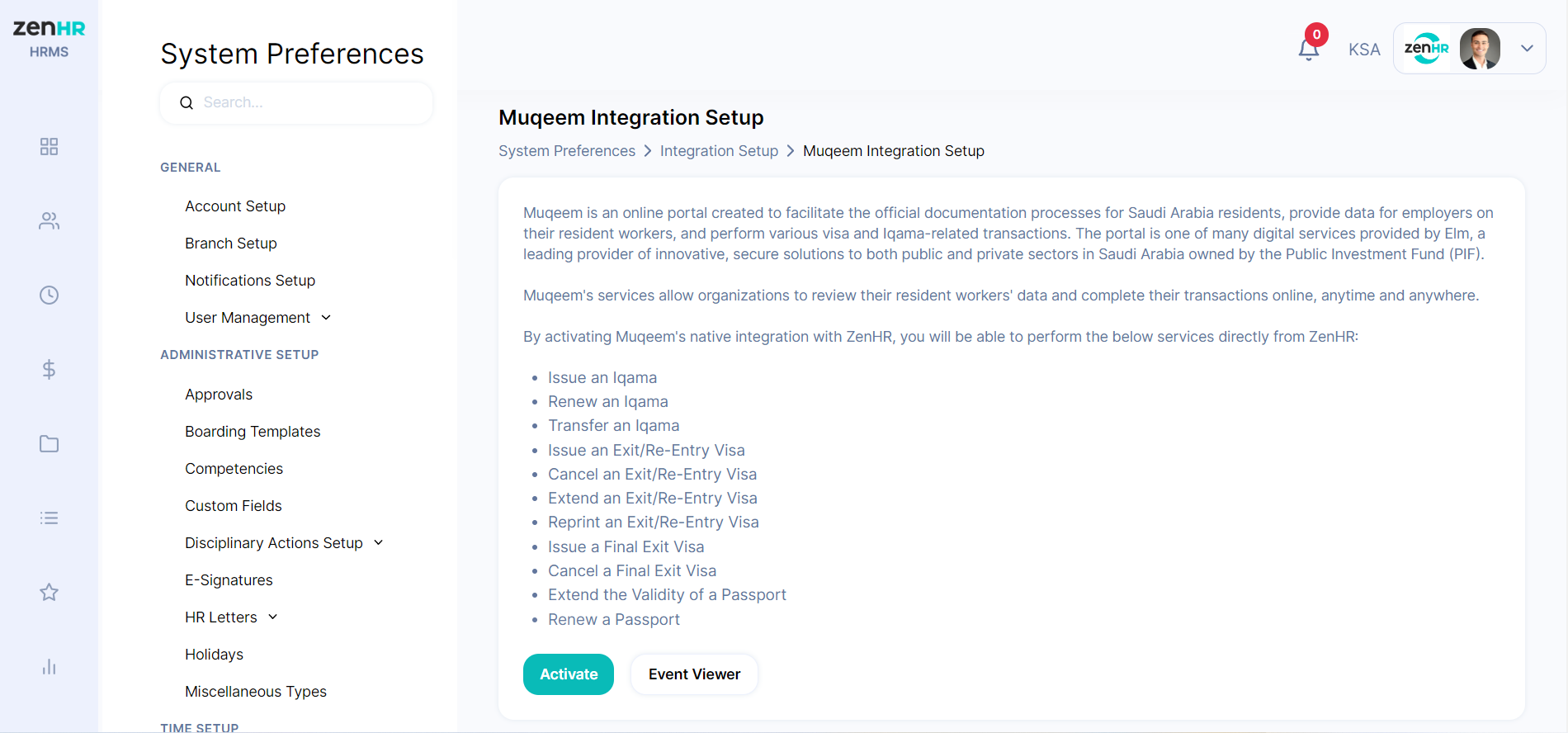Screen dimensions: 1568x733
Task: Click the GENERAL section heading
Action: 190,168
